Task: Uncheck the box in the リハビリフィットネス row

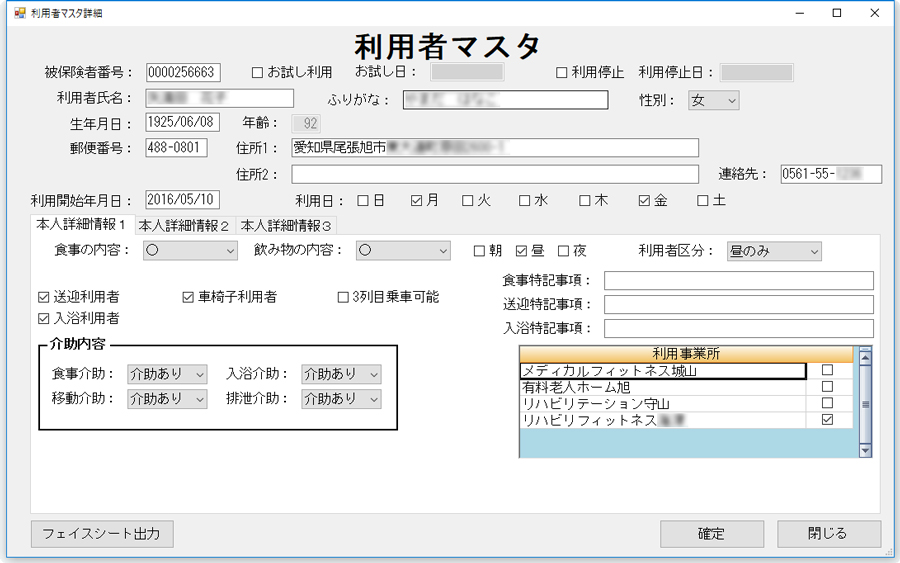Action: tap(827, 420)
